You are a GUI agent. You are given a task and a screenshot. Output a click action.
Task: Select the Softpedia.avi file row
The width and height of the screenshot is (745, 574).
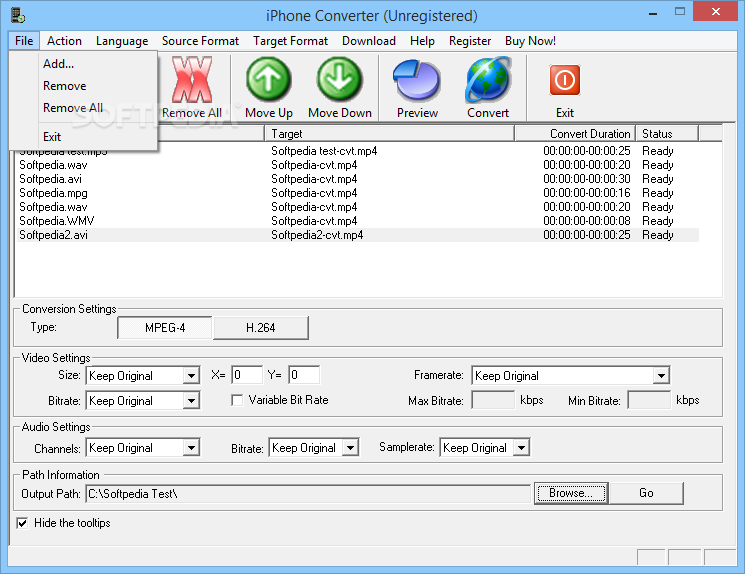point(358,179)
